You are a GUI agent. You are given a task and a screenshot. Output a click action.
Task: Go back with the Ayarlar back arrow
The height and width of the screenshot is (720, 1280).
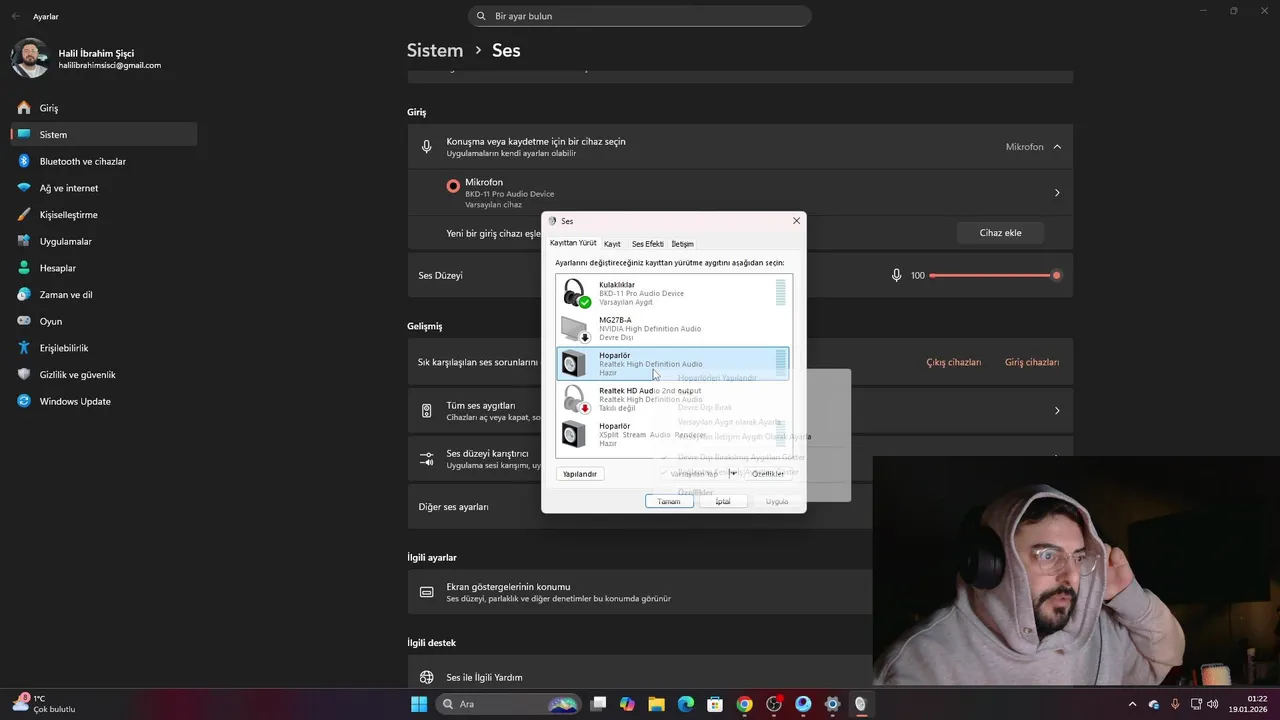coord(15,16)
